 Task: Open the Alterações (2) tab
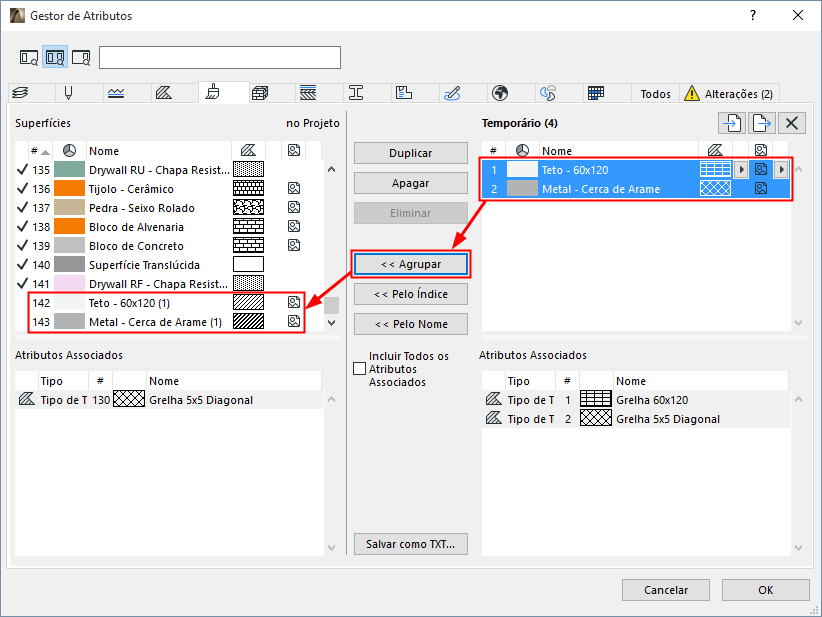pyautogui.click(x=729, y=94)
